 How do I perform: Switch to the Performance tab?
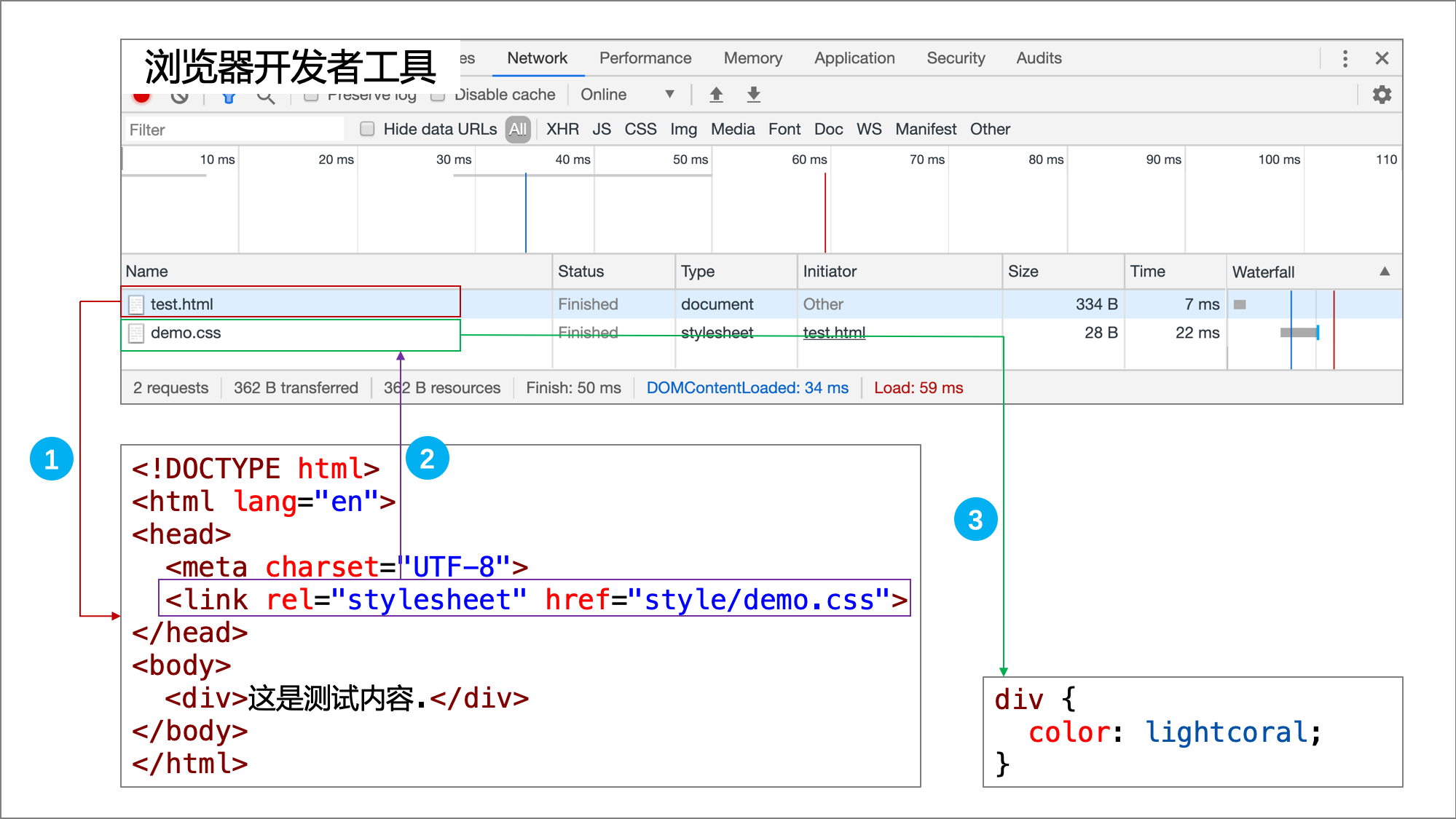(x=645, y=58)
